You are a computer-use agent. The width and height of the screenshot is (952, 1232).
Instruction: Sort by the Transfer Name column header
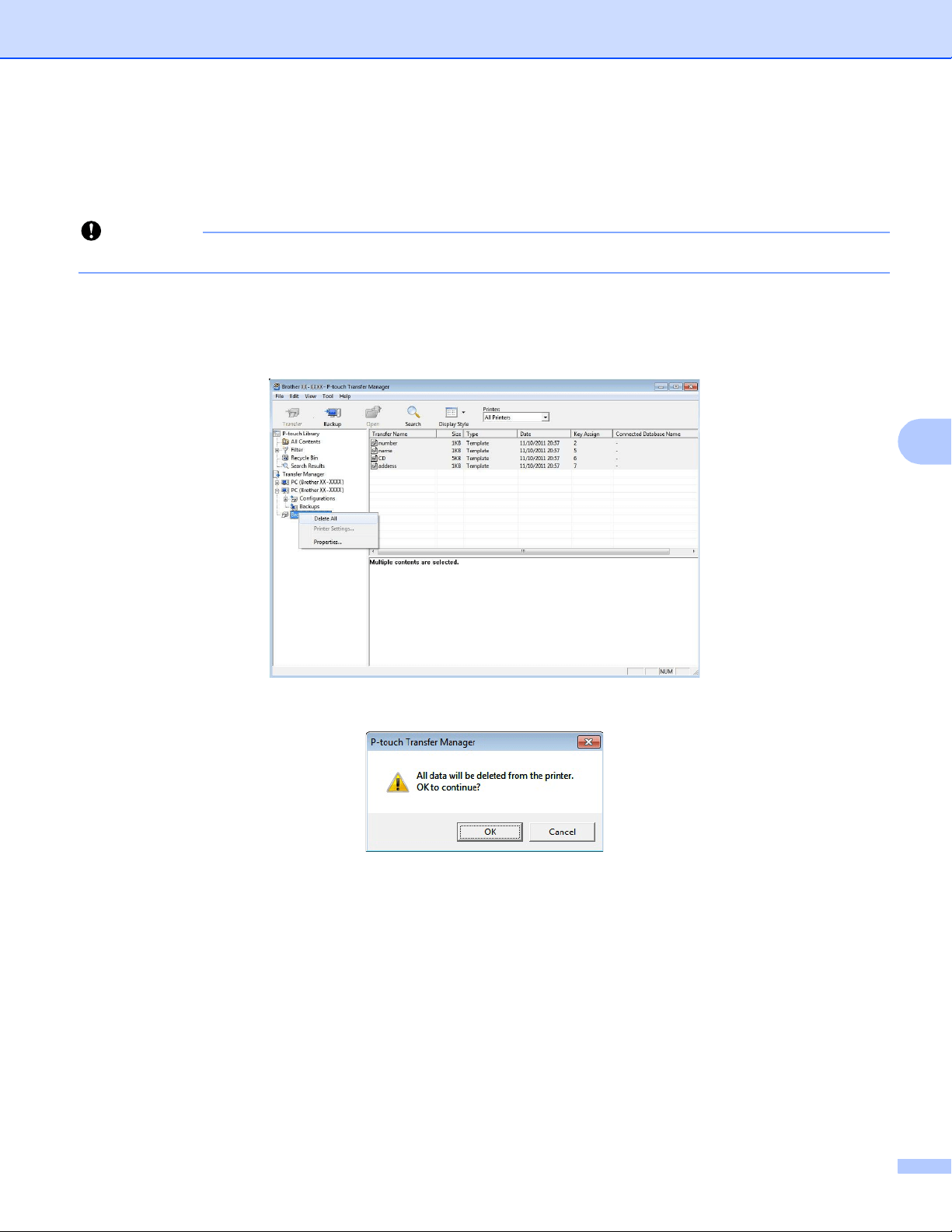pos(403,434)
